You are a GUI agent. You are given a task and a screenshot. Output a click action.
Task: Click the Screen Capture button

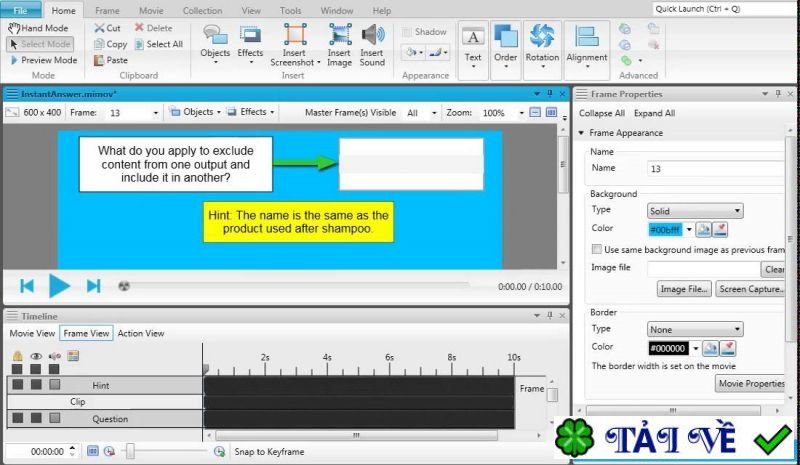(750, 289)
